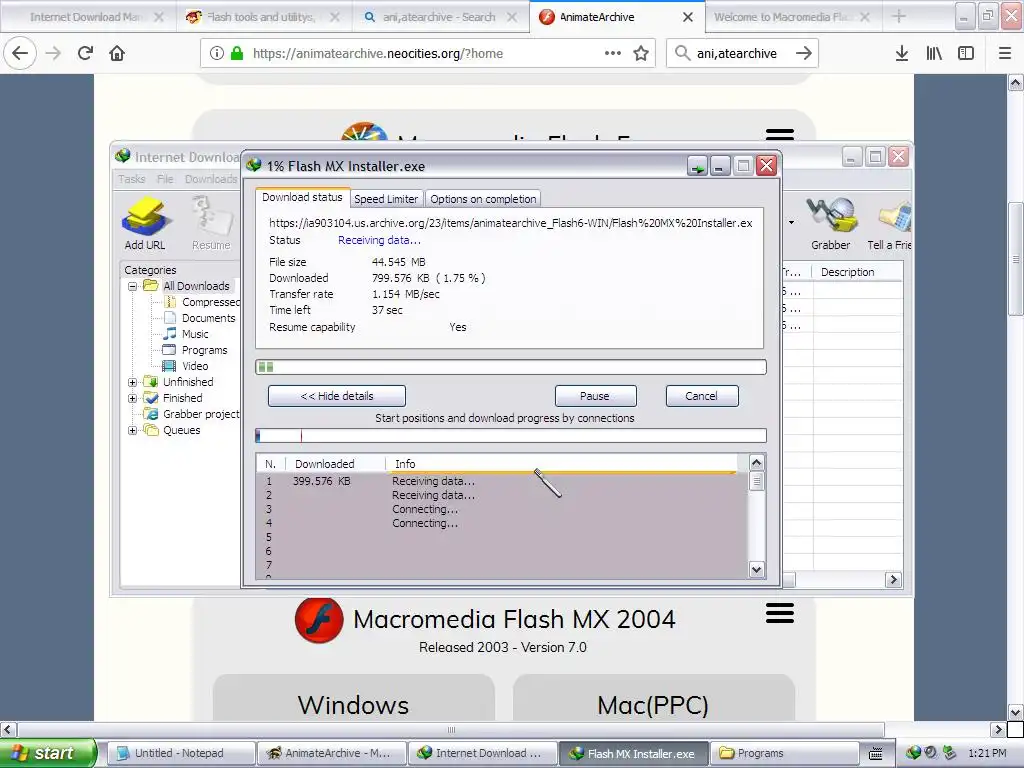Click the Macromedia Flash MX 2004 logo

(x=319, y=620)
